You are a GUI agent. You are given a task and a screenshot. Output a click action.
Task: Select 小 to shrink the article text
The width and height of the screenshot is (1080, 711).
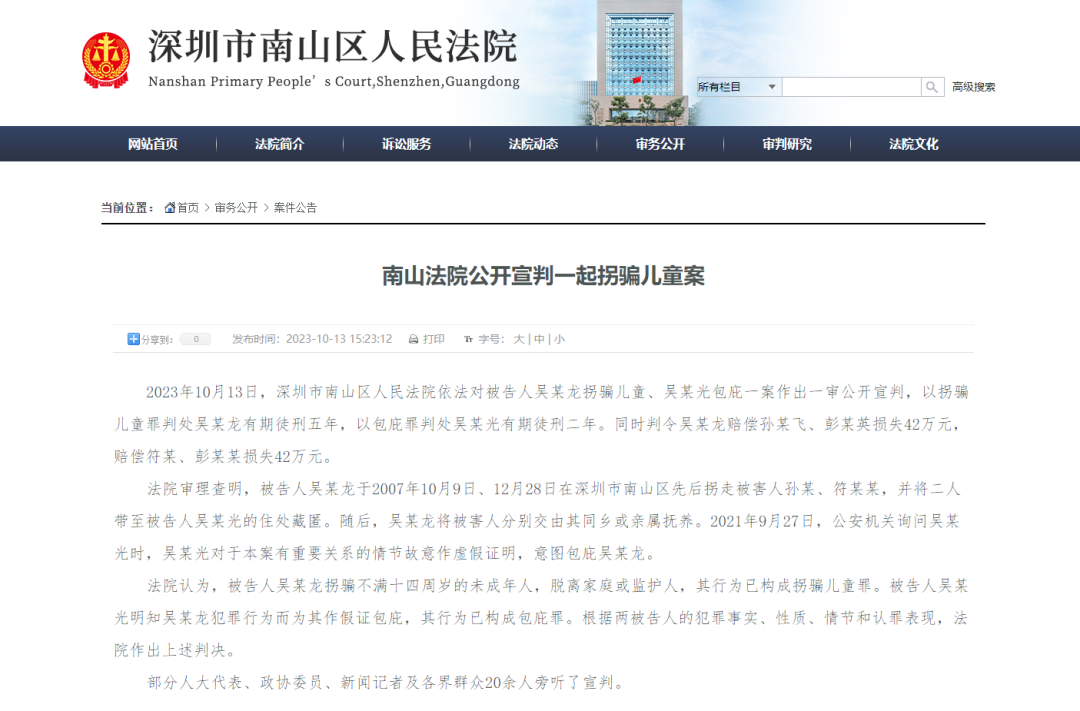tap(559, 339)
